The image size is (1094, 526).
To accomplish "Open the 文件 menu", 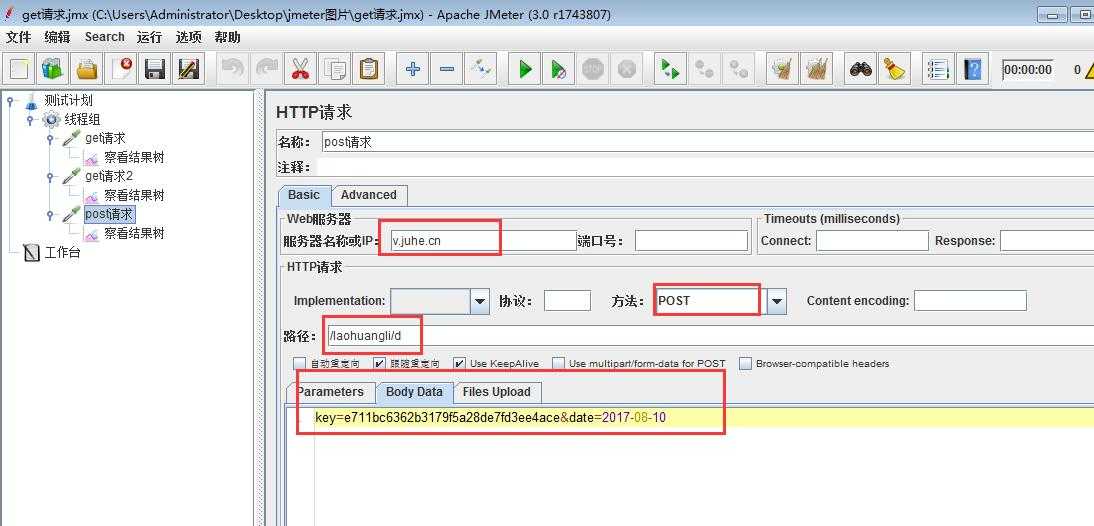I will pyautogui.click(x=18, y=37).
